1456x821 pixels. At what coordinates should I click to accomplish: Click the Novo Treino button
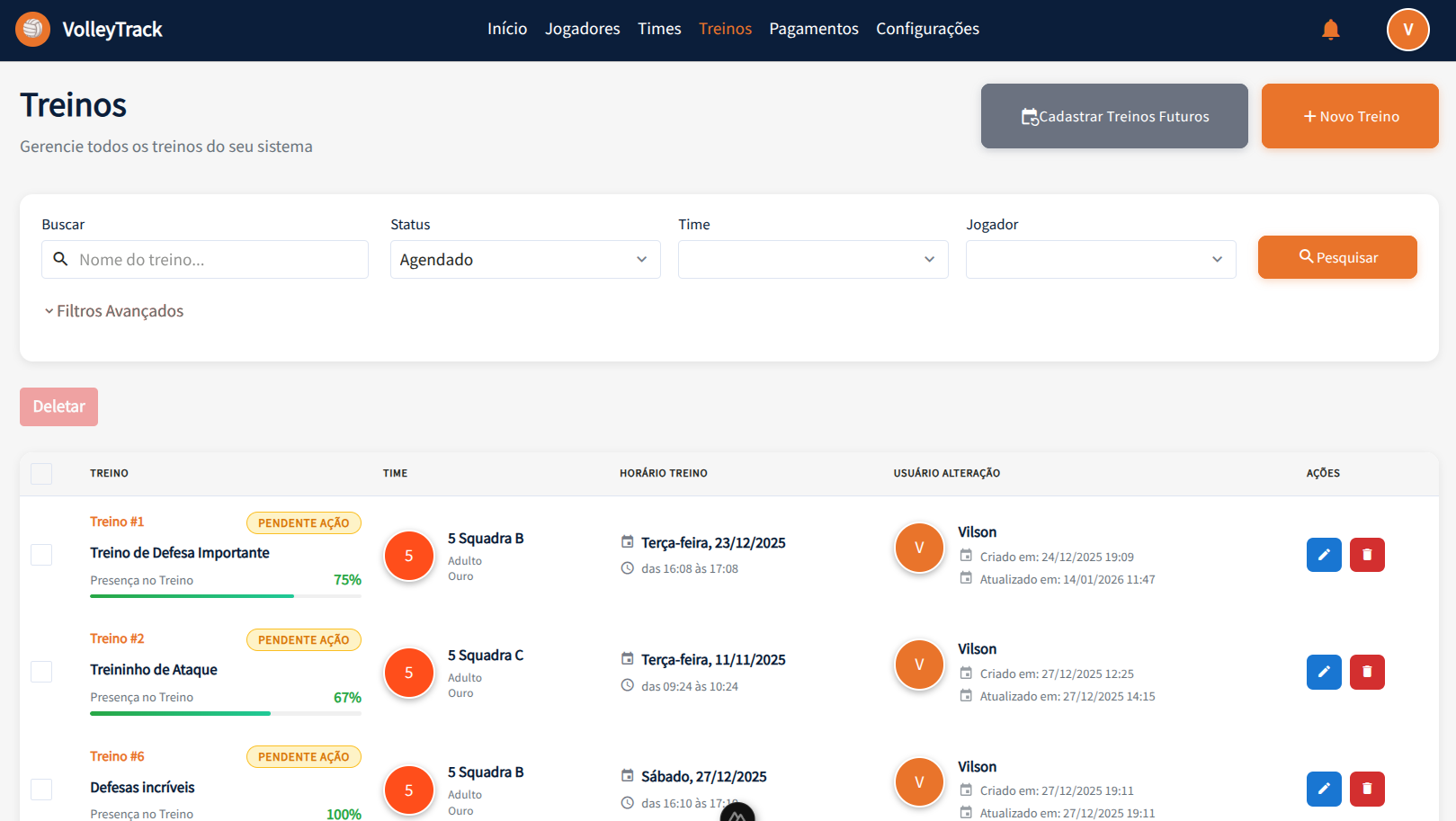[x=1349, y=116]
